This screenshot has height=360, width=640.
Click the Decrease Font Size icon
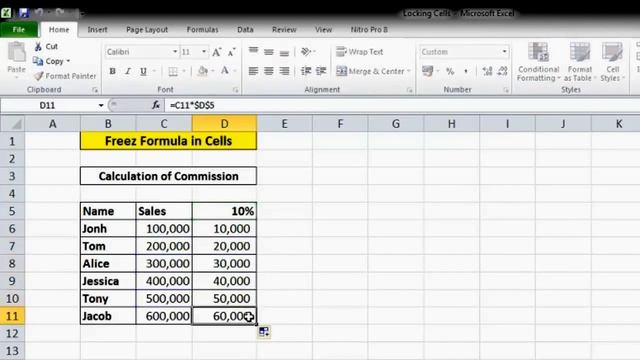231,52
